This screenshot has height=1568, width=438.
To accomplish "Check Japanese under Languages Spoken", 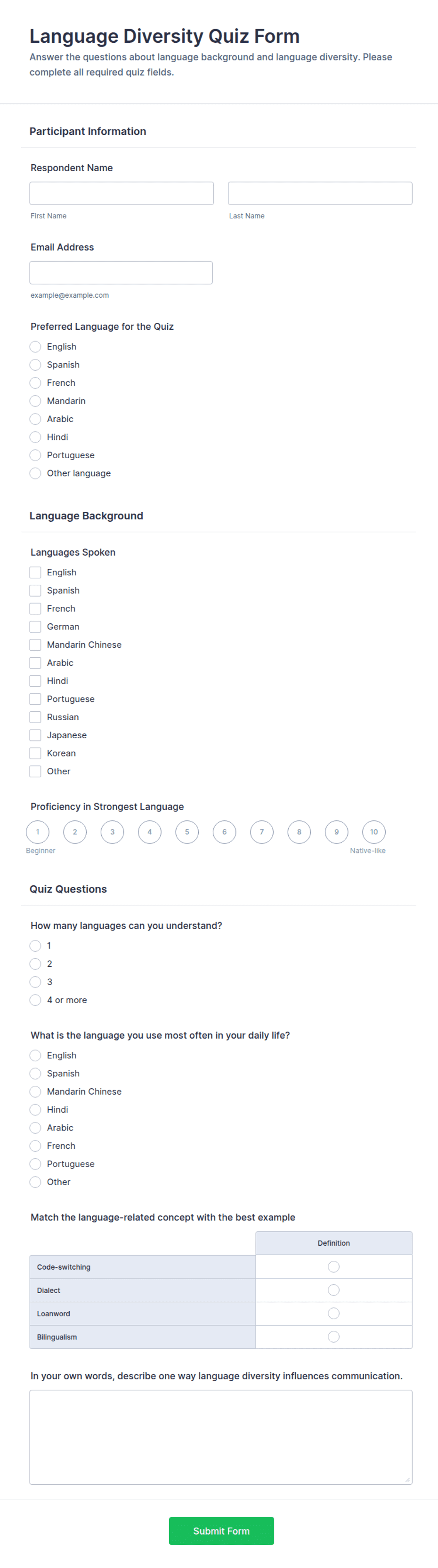I will pyautogui.click(x=35, y=735).
